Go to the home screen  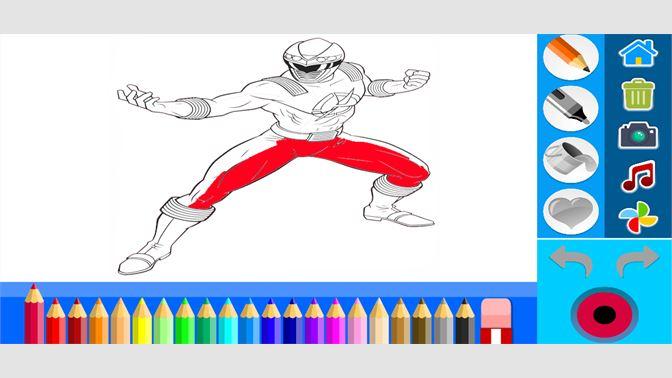pos(638,53)
